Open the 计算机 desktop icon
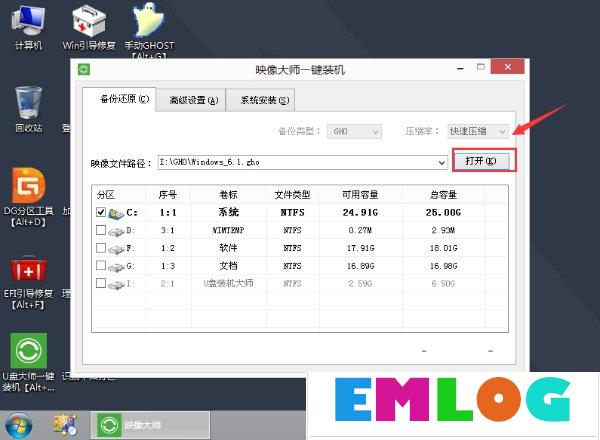This screenshot has height=440, width=600. click(x=28, y=29)
